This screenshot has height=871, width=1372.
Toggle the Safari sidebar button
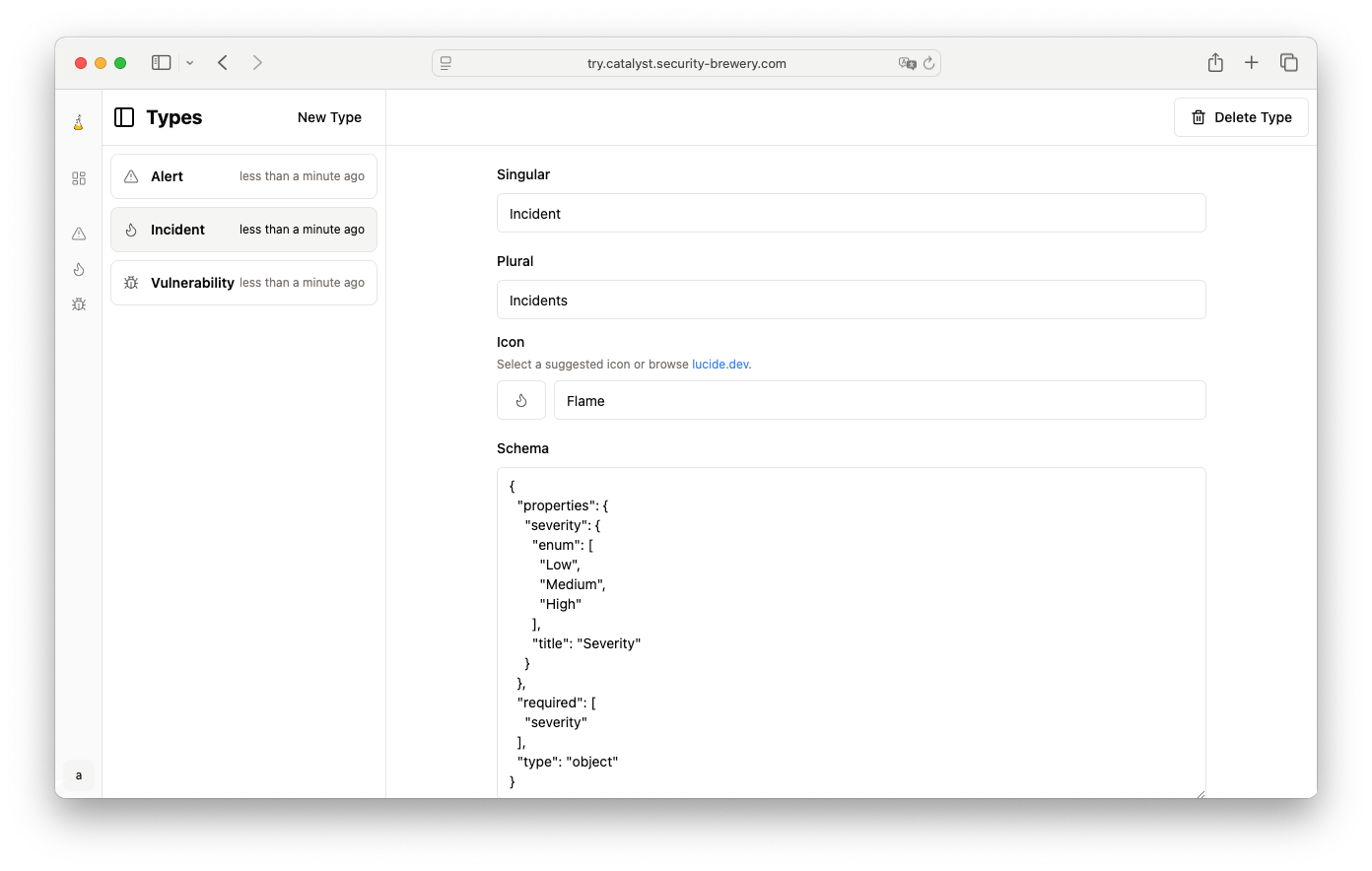pos(162,63)
